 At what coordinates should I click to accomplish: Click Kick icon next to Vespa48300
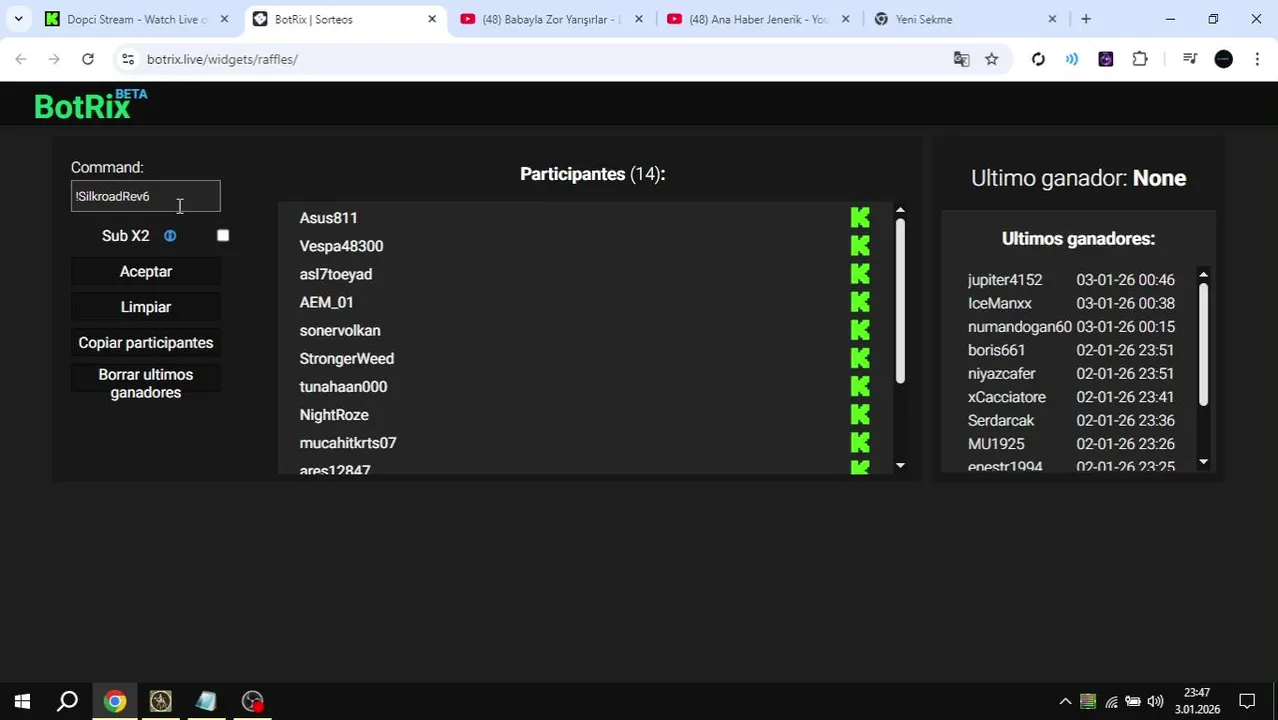point(860,246)
